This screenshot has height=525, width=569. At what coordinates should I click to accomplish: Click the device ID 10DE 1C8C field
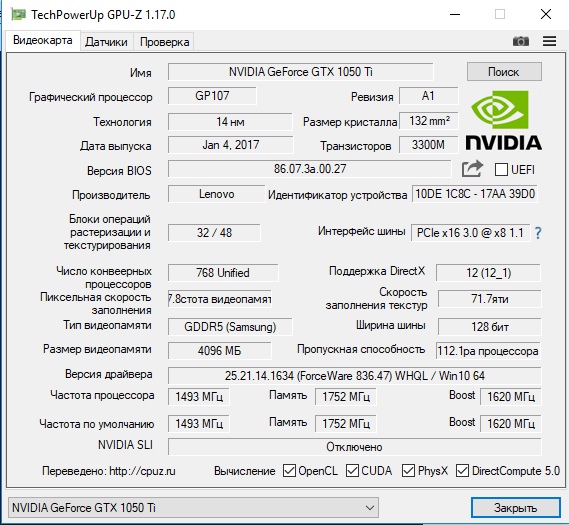[475, 194]
